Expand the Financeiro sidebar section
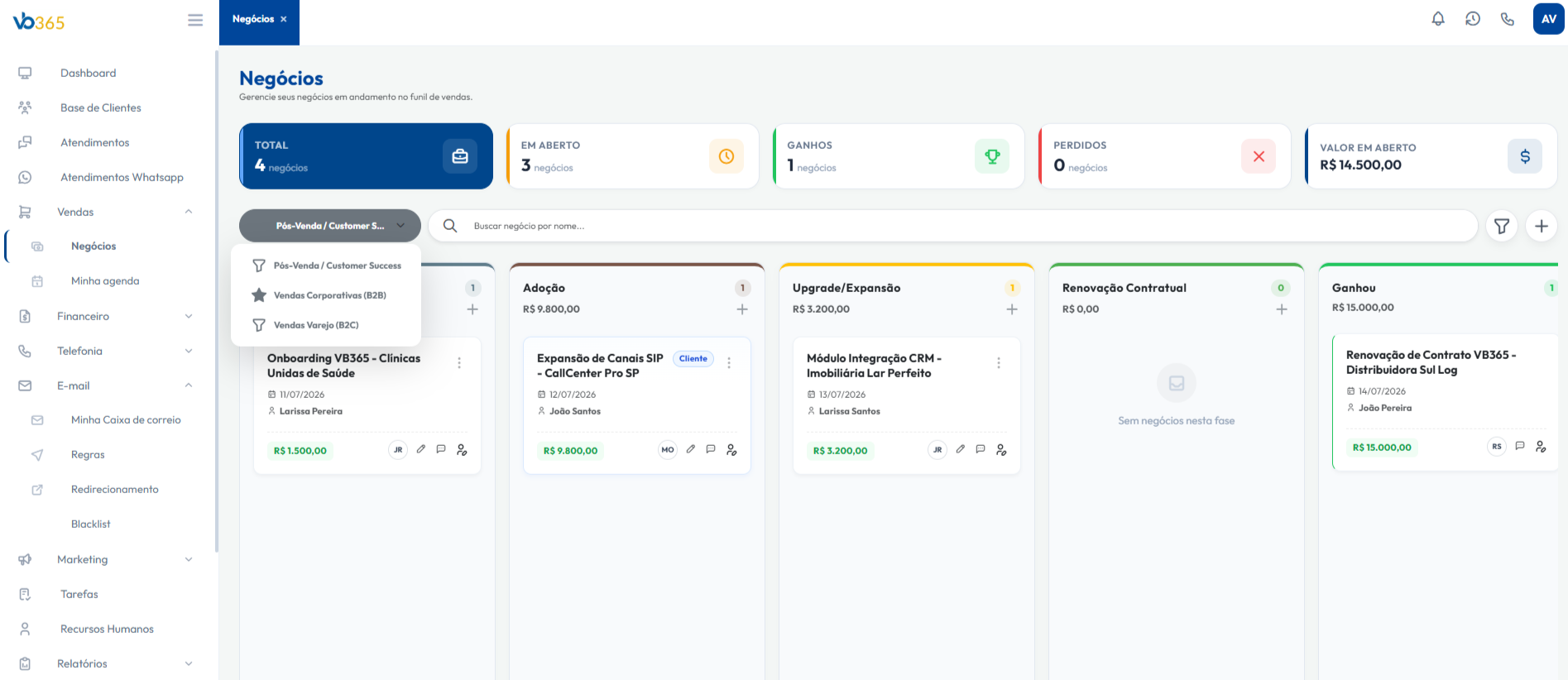Viewport: 1568px width, 680px height. pos(189,316)
